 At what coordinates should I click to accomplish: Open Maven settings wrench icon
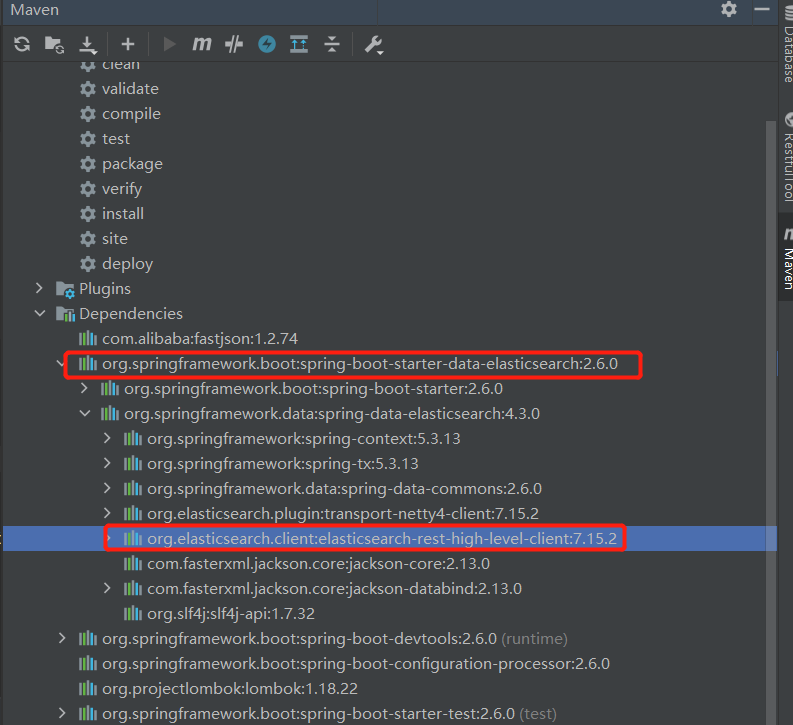(x=374, y=44)
